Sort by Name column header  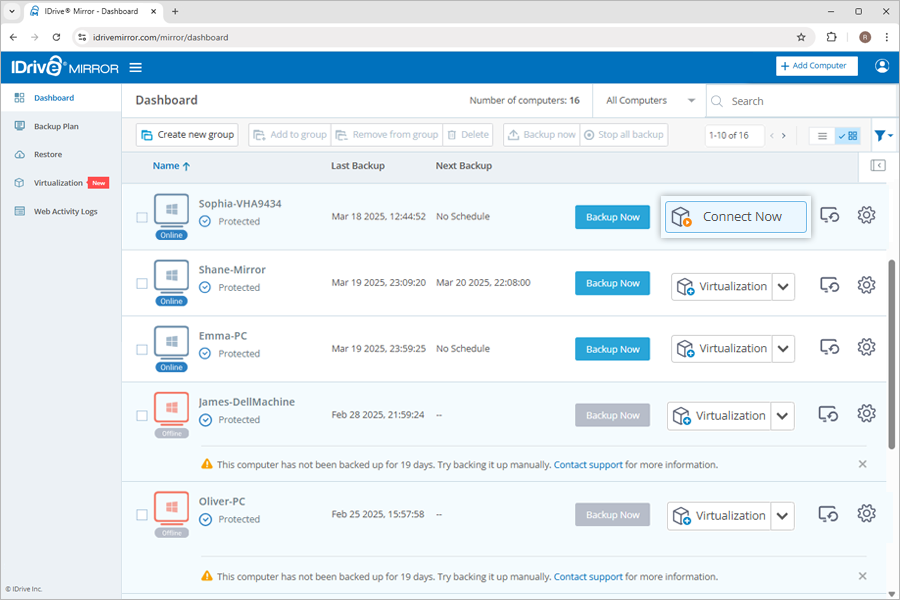[171, 166]
